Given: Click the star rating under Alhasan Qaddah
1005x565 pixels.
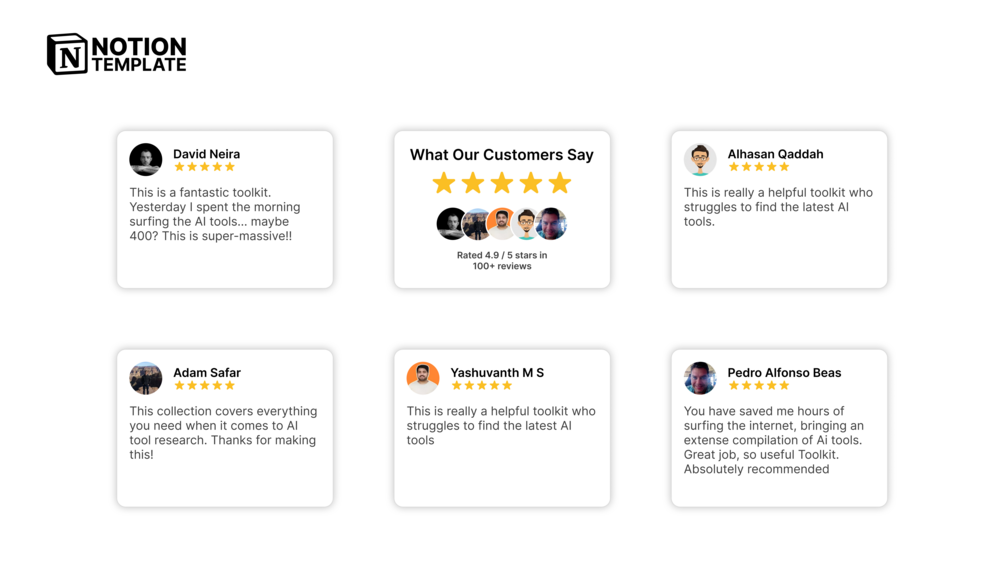Looking at the screenshot, I should click(x=758, y=167).
